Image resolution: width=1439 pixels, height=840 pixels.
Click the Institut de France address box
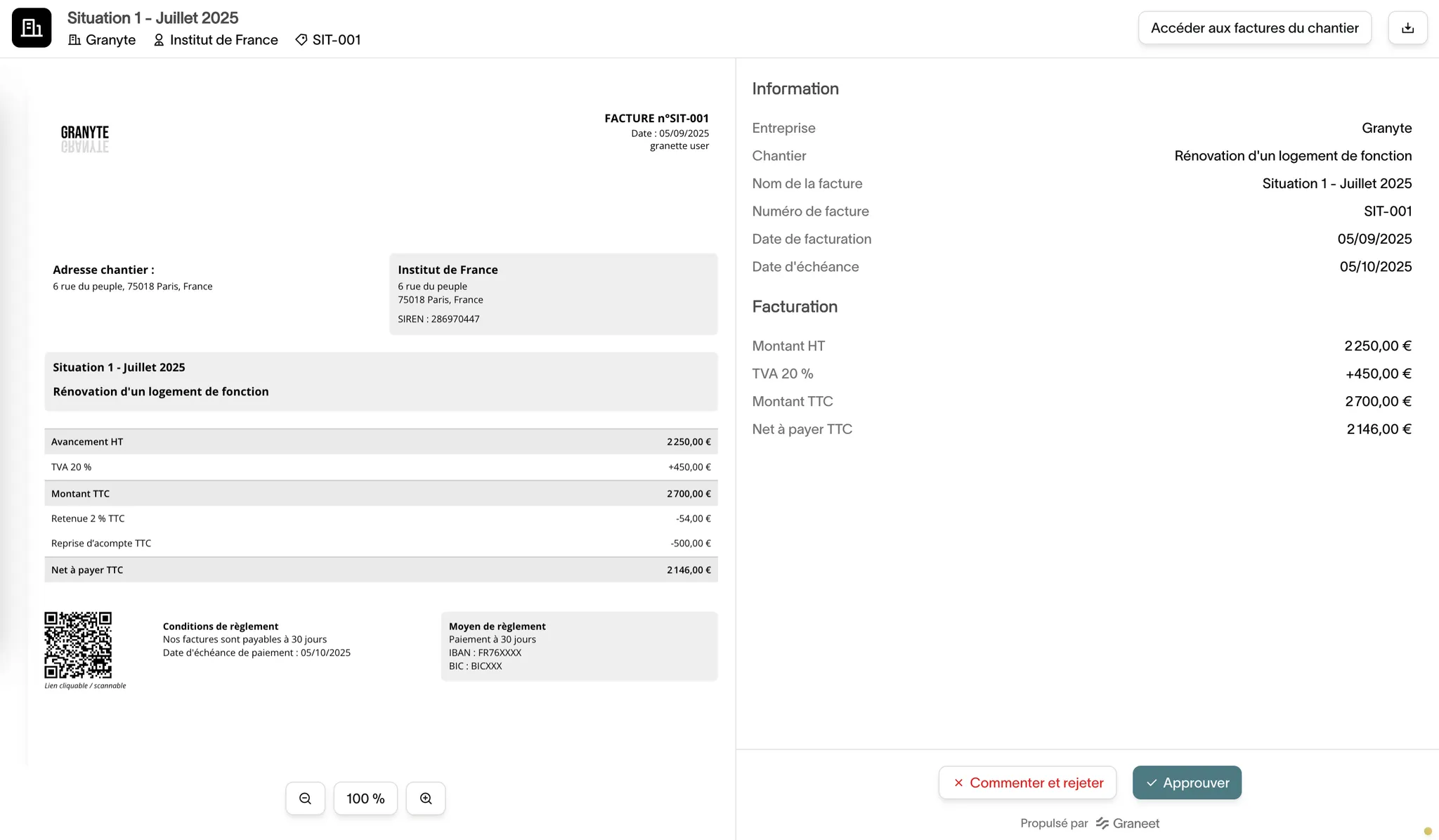click(553, 294)
